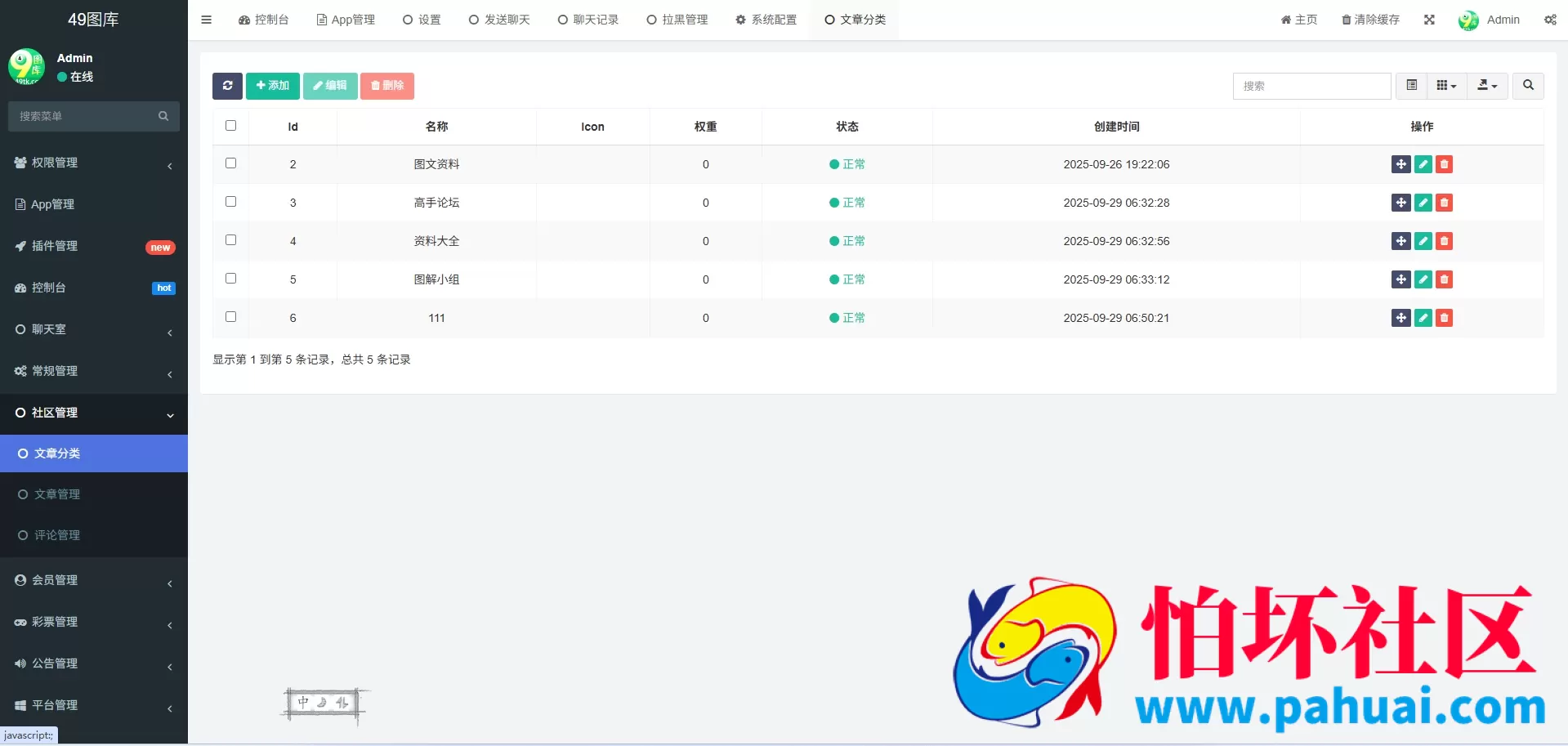Check the select-all checkbox in table header
Viewport: 1568px width, 746px height.
[230, 125]
